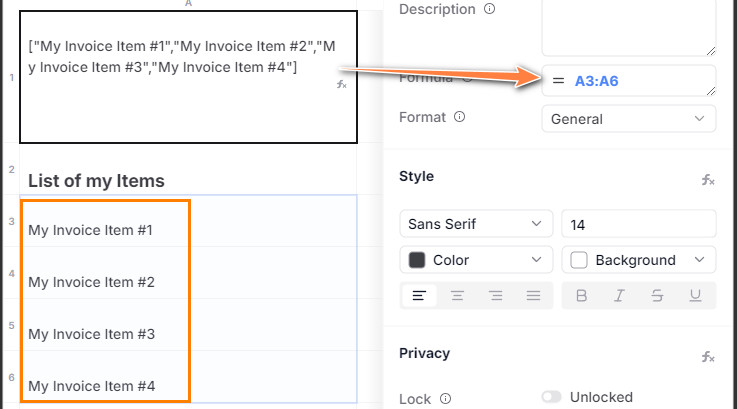Image resolution: width=737 pixels, height=409 pixels.
Task: Select cell A1 with the items array
Action: 188,77
